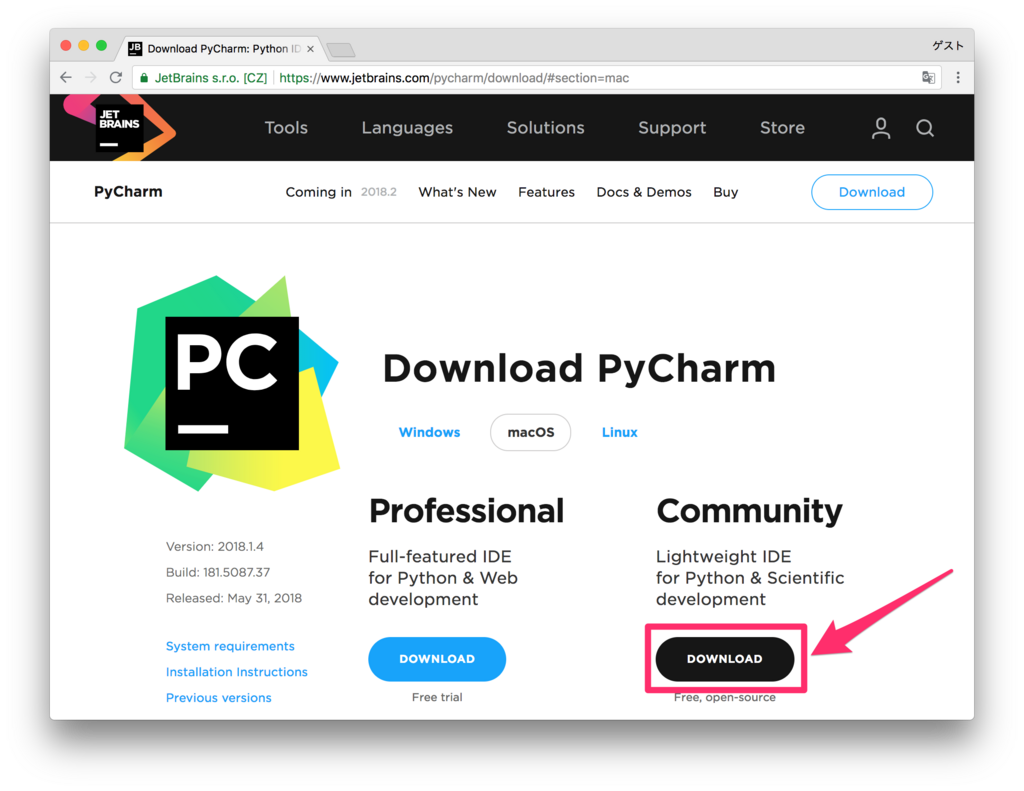Click the green lock security icon
This screenshot has height=791, width=1024.
(144, 78)
